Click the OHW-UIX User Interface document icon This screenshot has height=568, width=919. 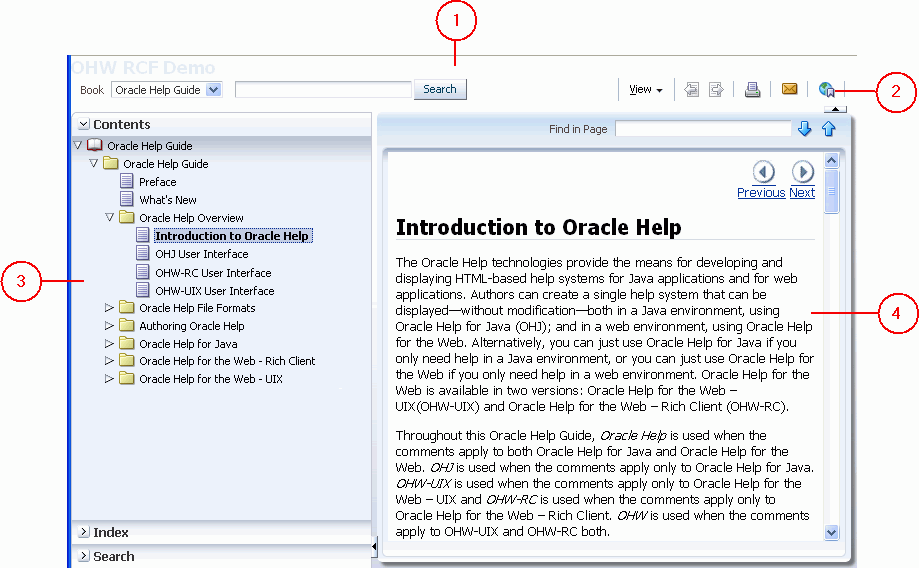coord(142,290)
